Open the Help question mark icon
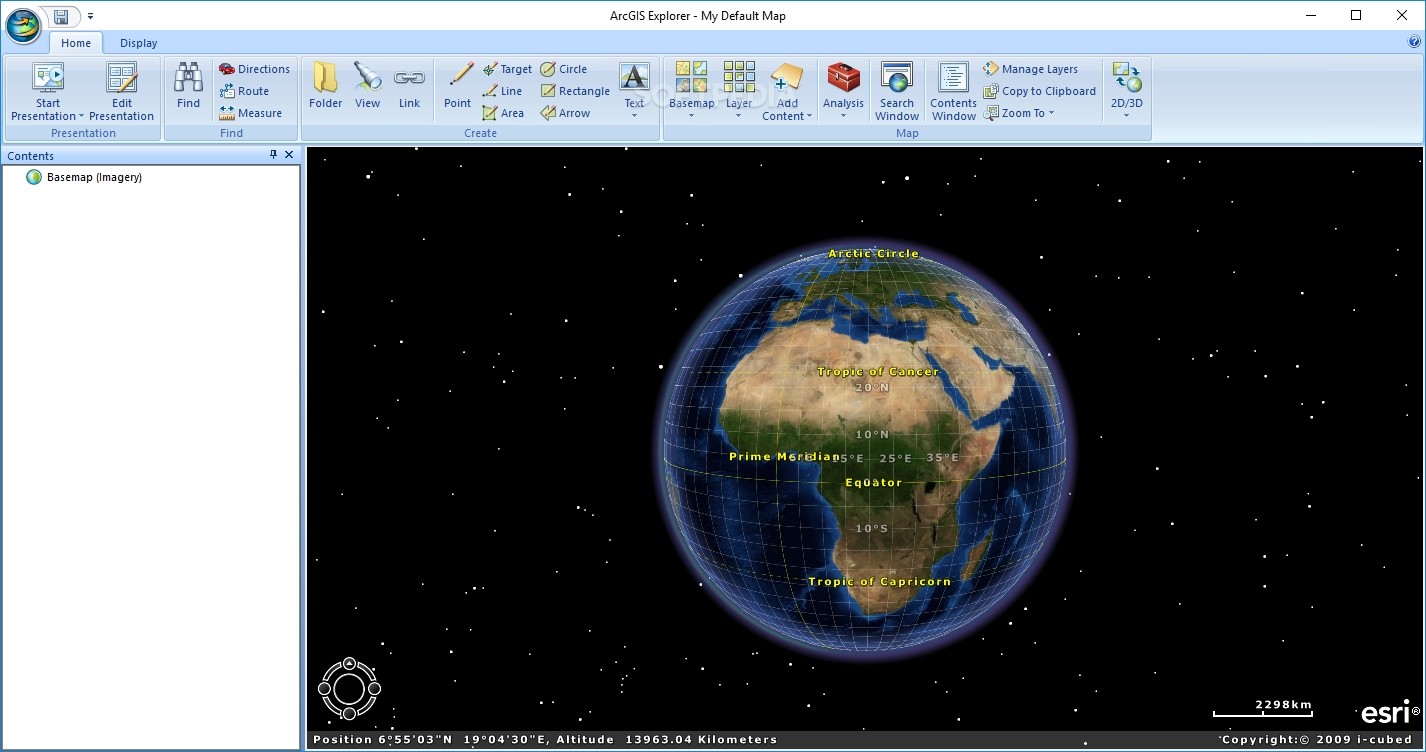The width and height of the screenshot is (1426, 752). point(1414,42)
